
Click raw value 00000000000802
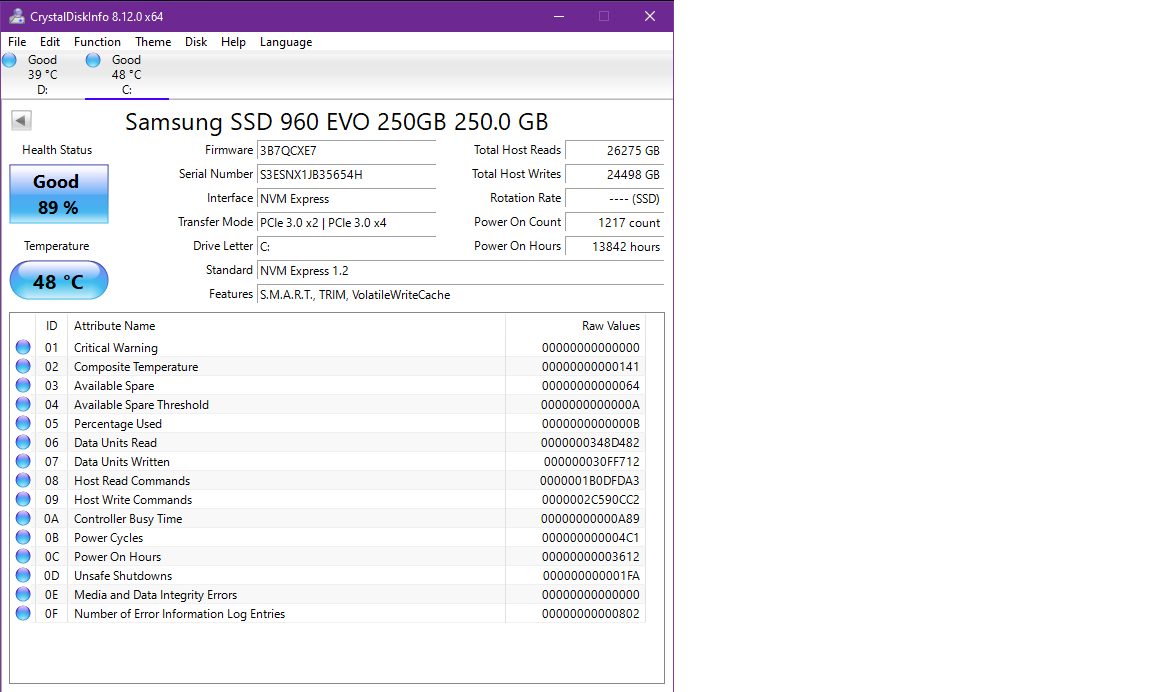[x=591, y=614]
